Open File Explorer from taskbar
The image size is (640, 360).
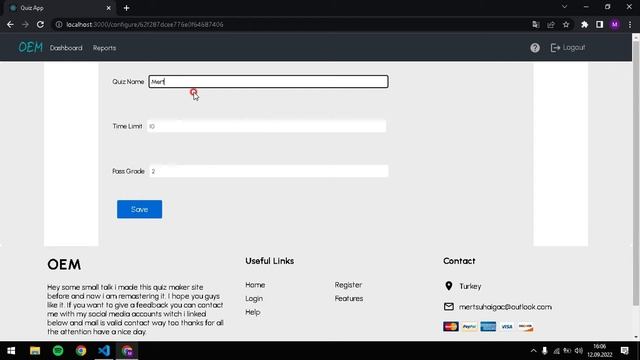(35, 351)
